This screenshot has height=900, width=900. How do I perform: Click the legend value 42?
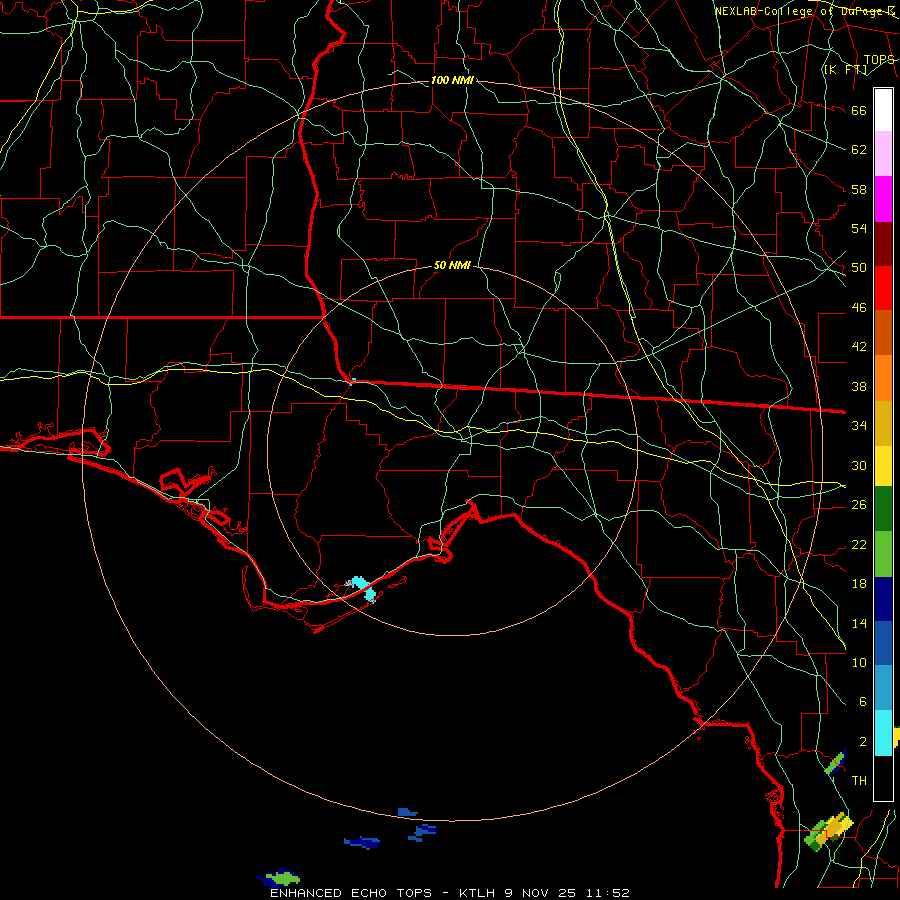click(x=859, y=347)
